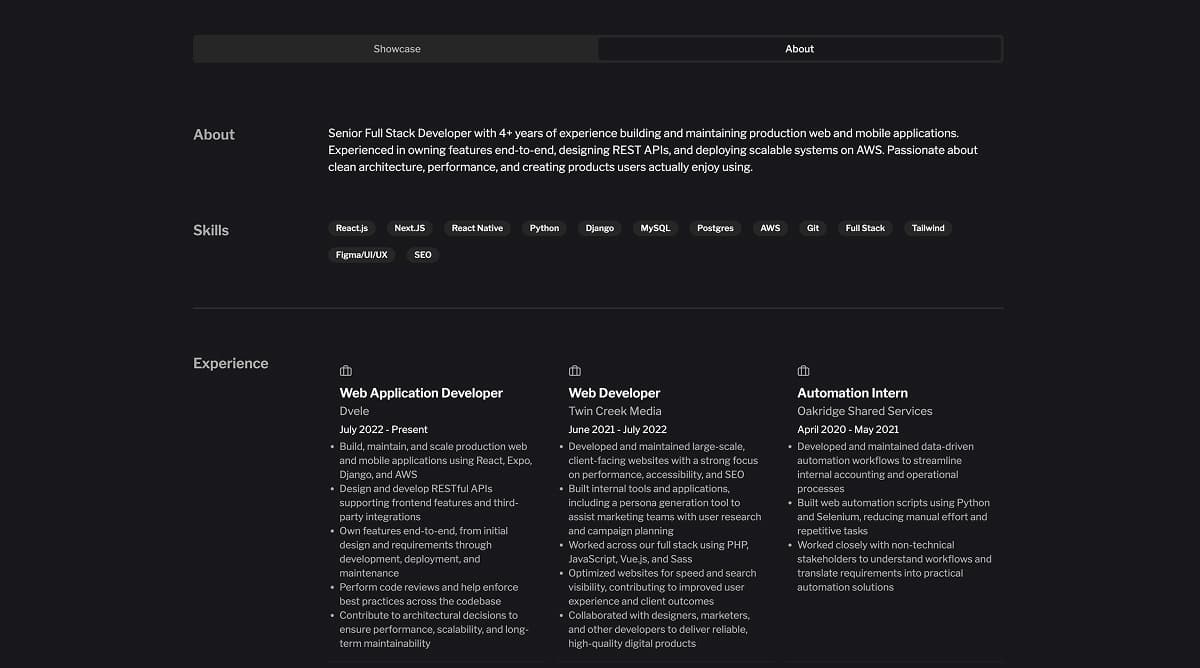The image size is (1200, 668).
Task: Click the Twin Creek Media company name
Action: pos(615,411)
